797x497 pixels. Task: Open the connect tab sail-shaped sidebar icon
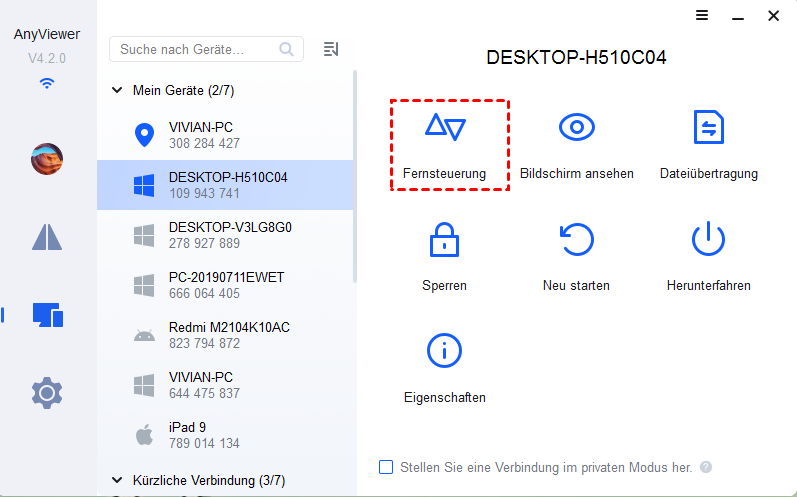[47, 237]
